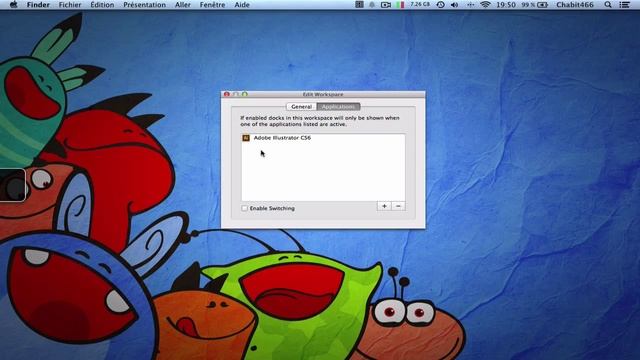Select Adobe Illustrator CS6 in list

coord(323,138)
